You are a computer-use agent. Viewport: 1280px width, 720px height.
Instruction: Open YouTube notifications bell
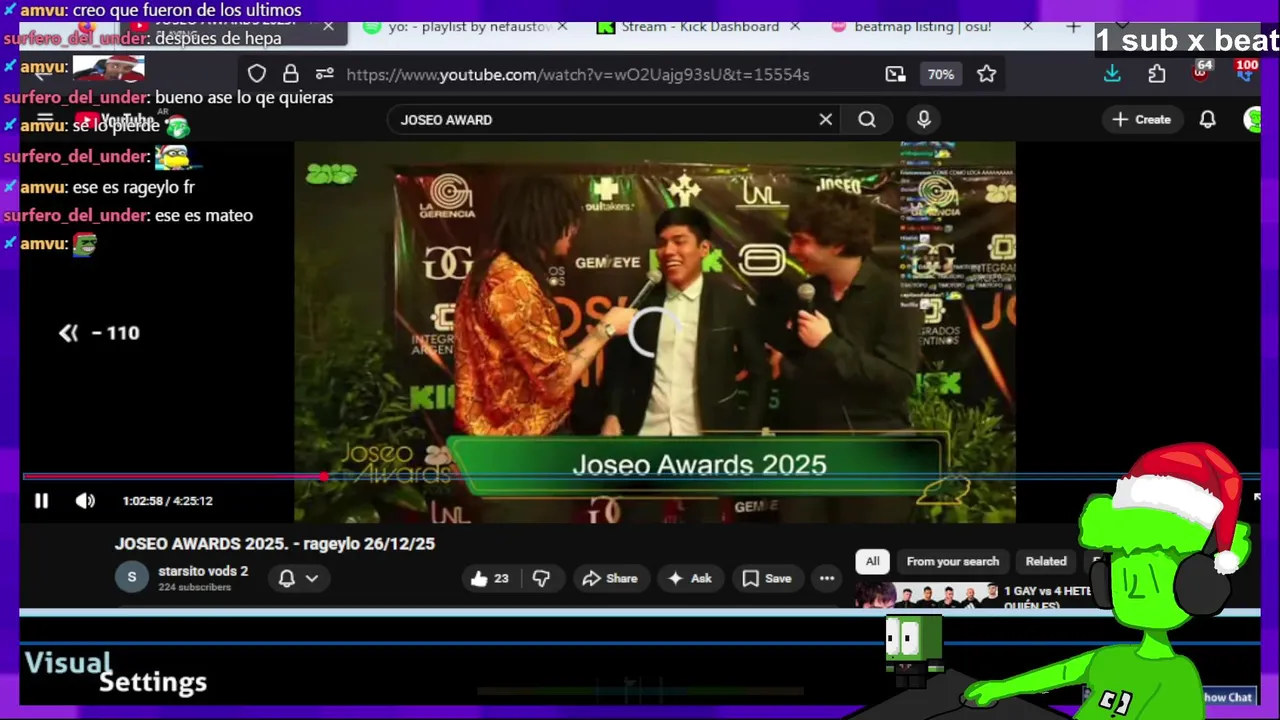[1208, 120]
